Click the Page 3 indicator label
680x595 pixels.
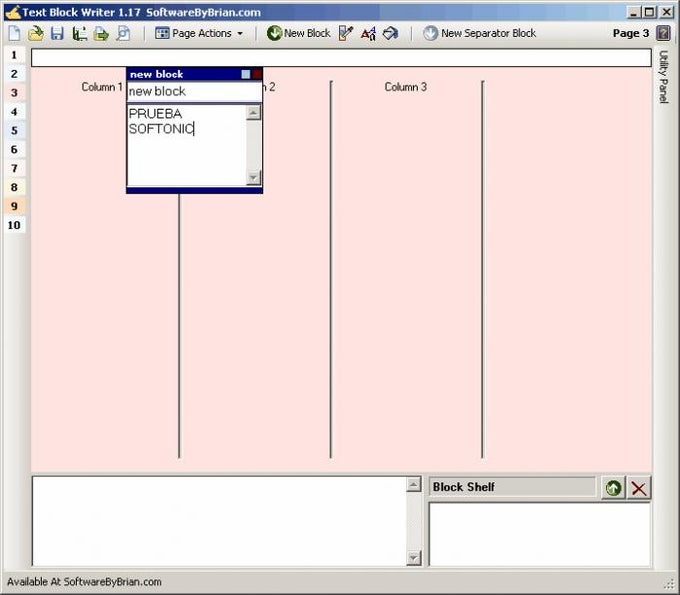coord(631,33)
